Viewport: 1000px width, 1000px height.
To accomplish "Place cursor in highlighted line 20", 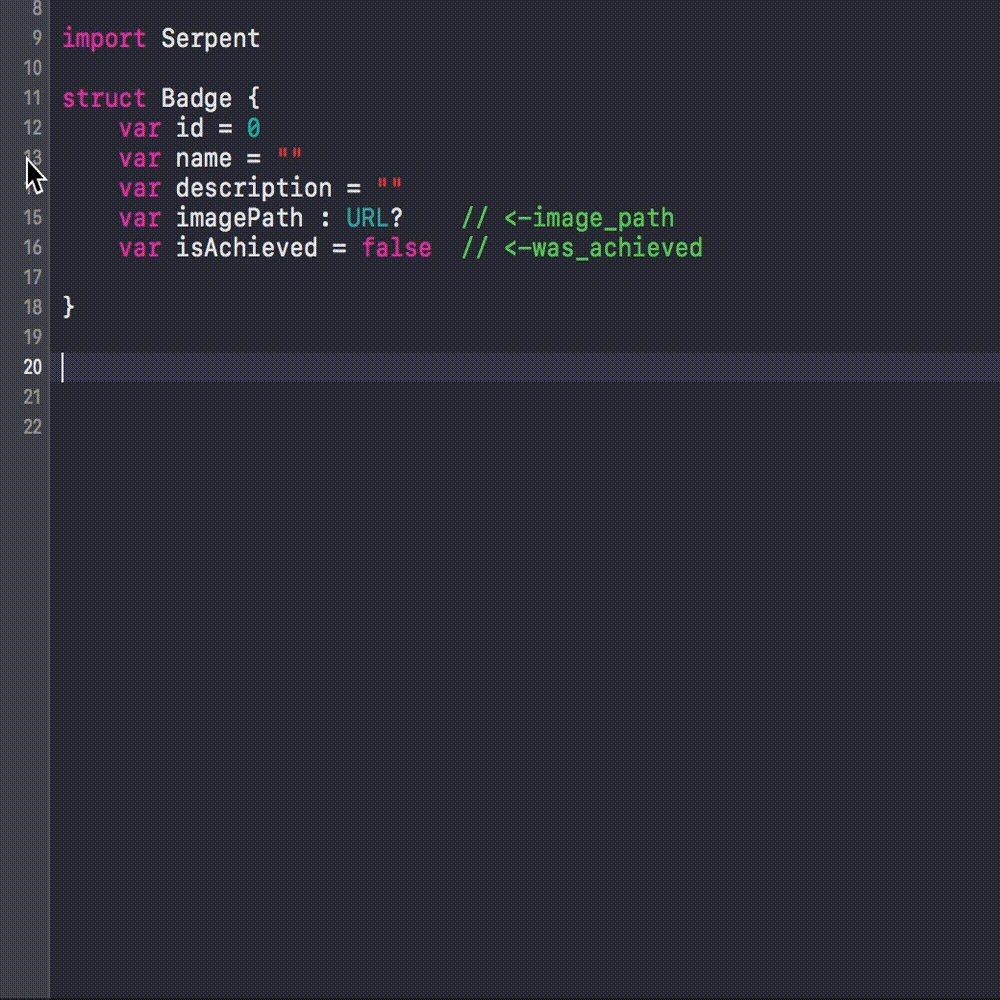I will click(x=524, y=367).
